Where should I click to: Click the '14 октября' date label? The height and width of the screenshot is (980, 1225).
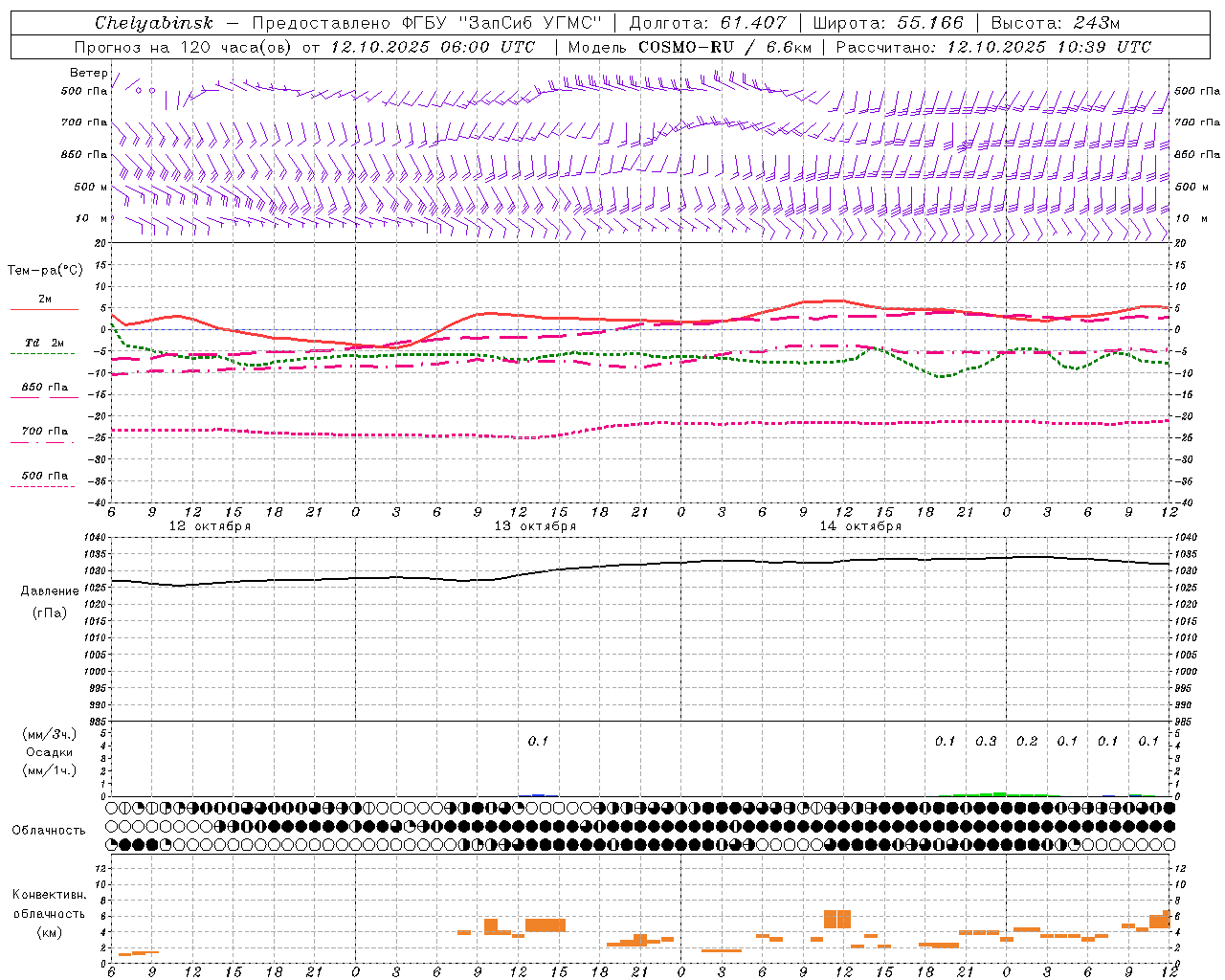(x=860, y=526)
